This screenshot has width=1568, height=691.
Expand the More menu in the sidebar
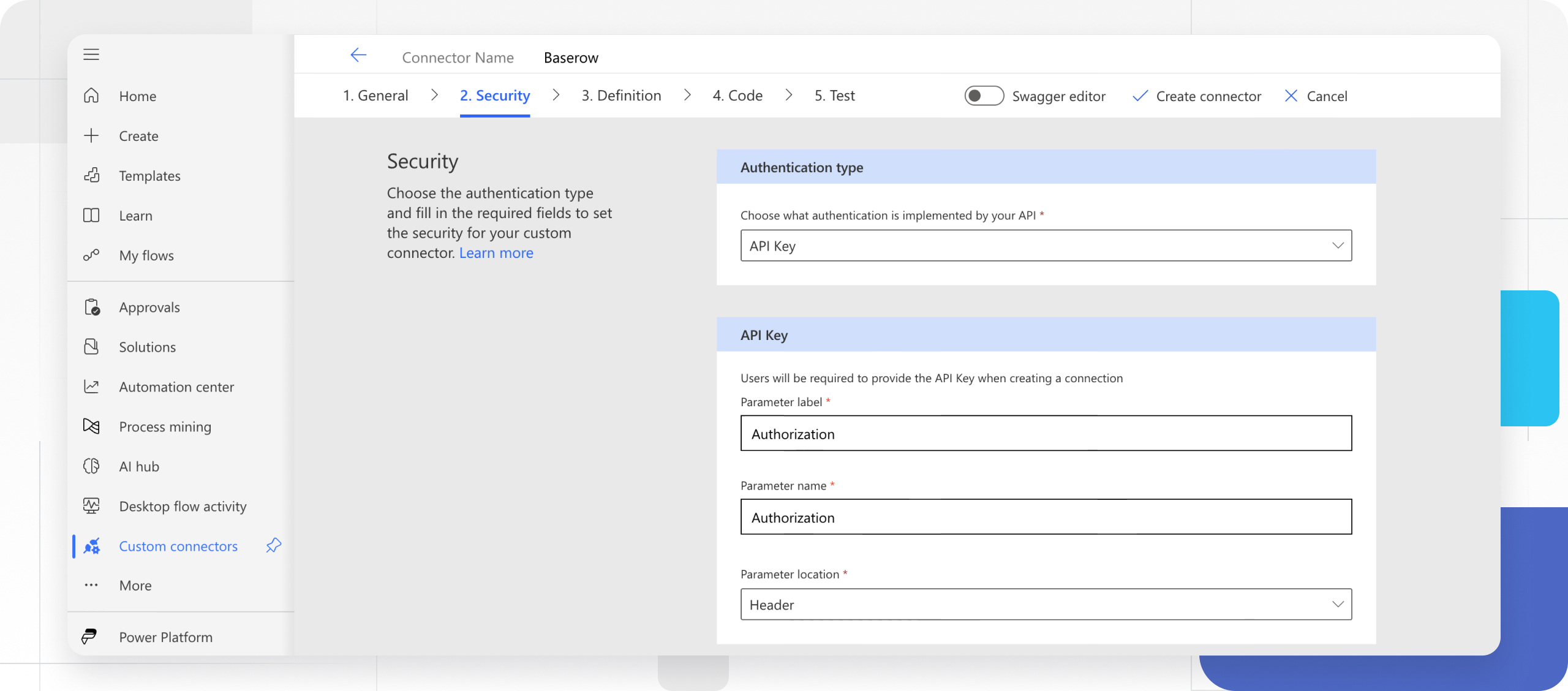click(x=135, y=585)
